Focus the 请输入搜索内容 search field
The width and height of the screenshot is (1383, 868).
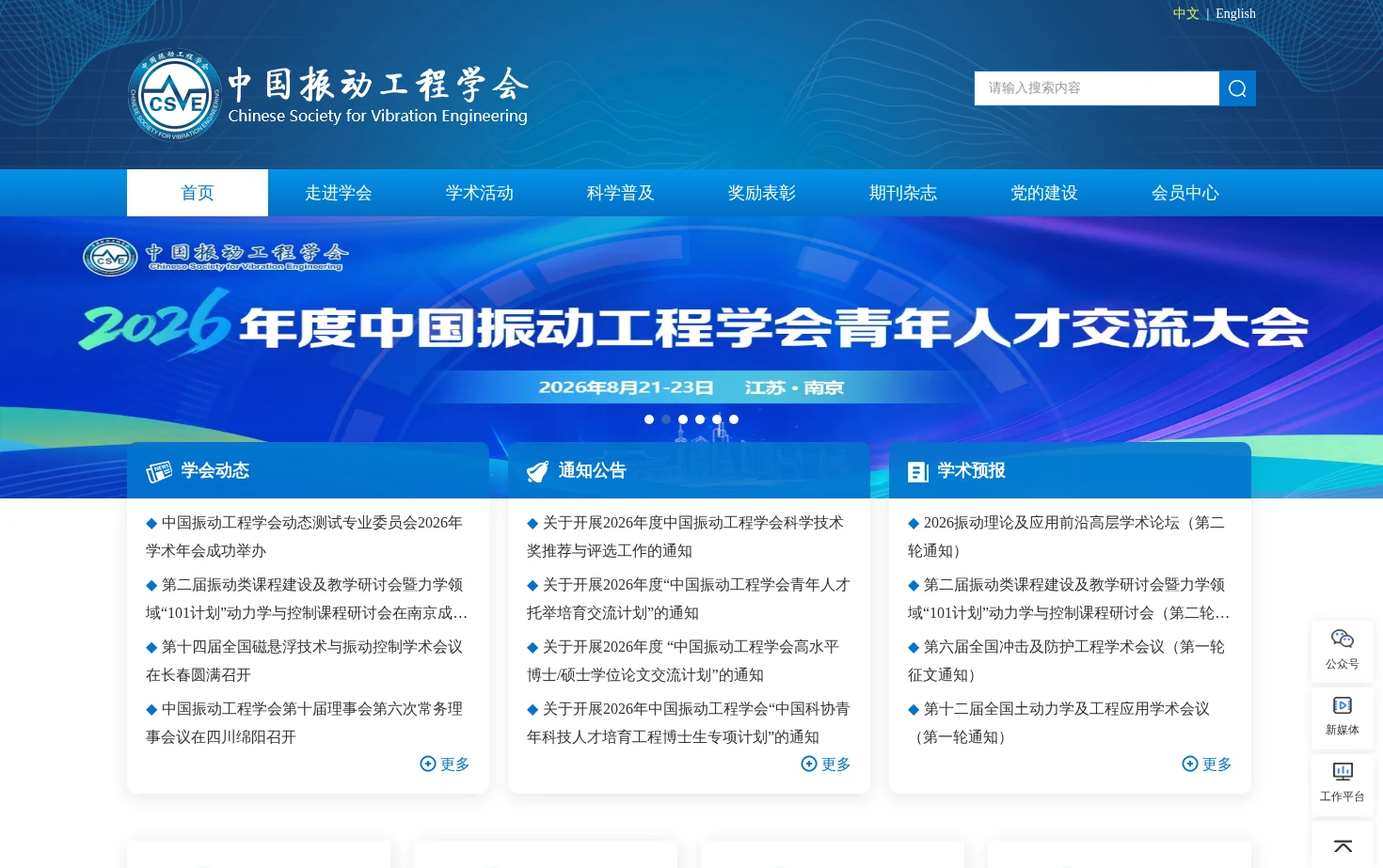click(x=1097, y=88)
